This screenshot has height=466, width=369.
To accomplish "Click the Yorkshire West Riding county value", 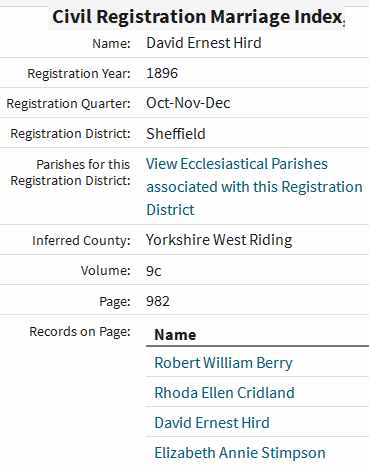I will (219, 240).
